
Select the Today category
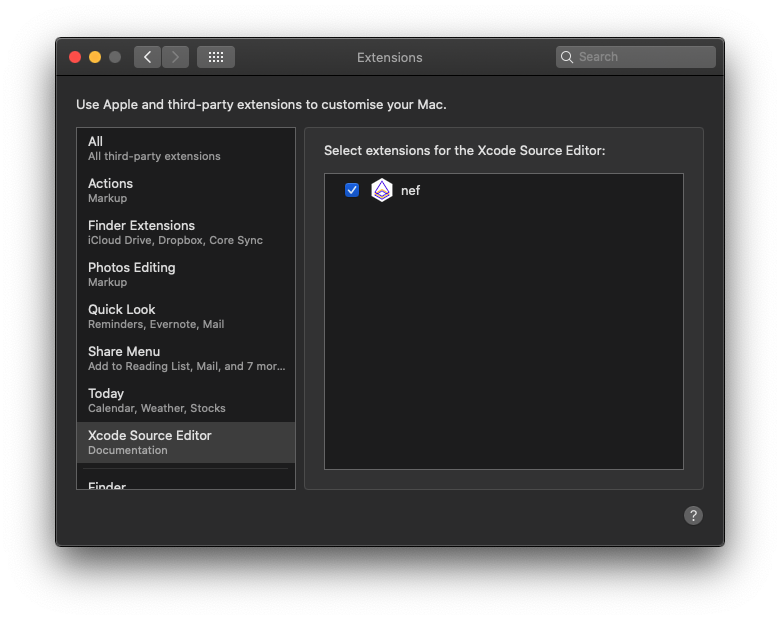pos(186,401)
